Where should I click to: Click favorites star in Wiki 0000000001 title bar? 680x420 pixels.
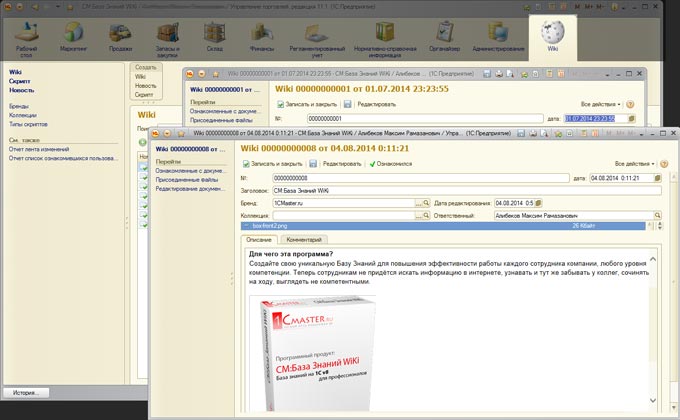(216, 74)
